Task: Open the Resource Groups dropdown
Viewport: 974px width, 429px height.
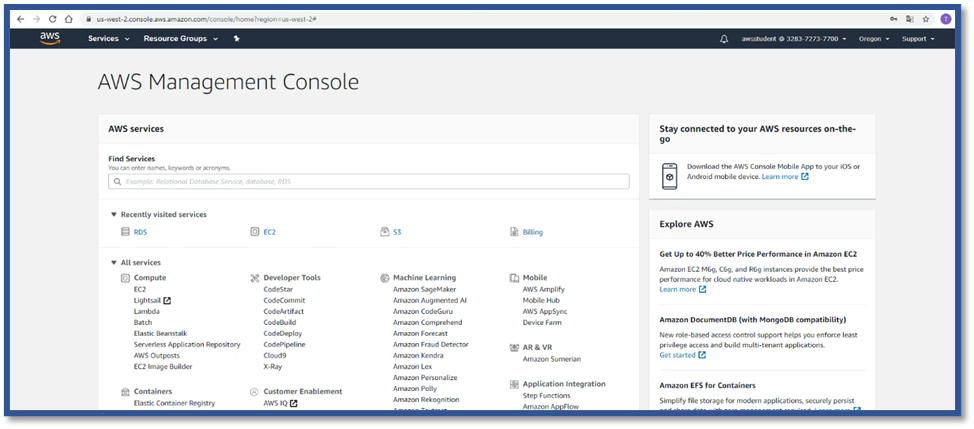Action: pos(181,38)
